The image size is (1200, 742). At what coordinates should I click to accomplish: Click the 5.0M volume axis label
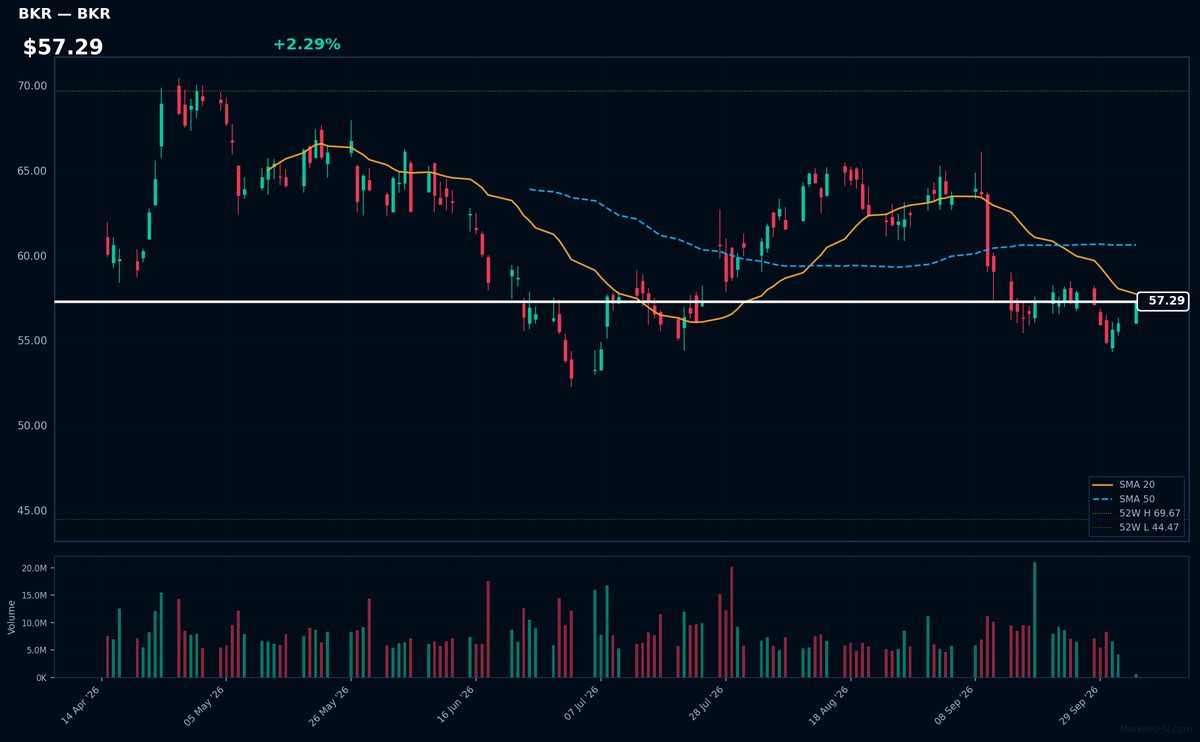click(36, 650)
